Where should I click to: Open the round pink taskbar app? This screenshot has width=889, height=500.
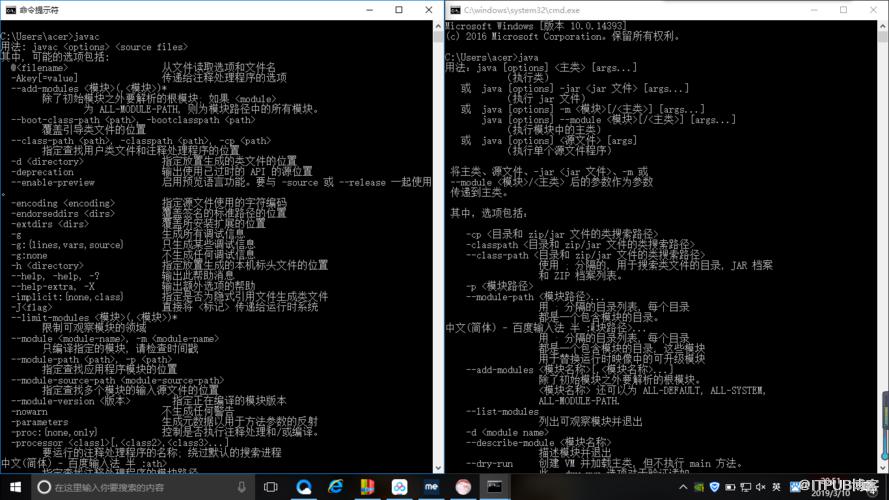click(463, 487)
